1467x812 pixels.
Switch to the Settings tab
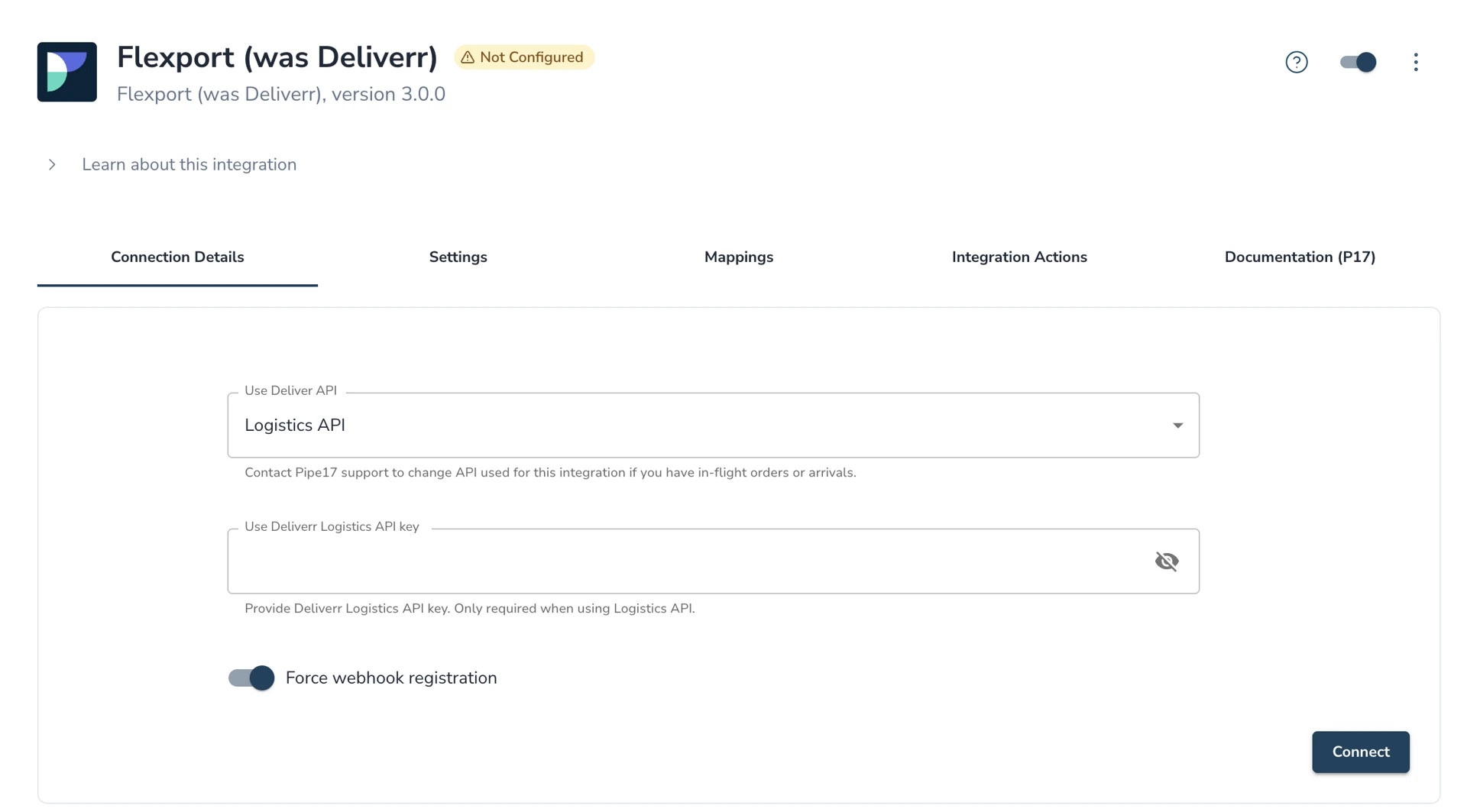[x=458, y=257]
